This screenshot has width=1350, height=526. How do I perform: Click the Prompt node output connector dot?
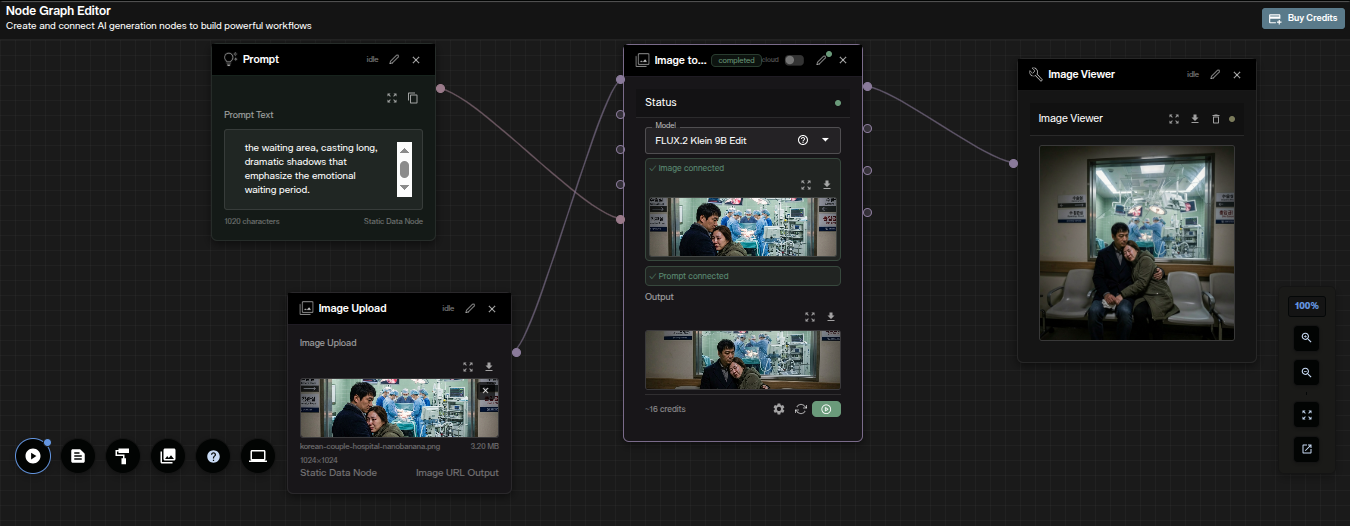(440, 90)
